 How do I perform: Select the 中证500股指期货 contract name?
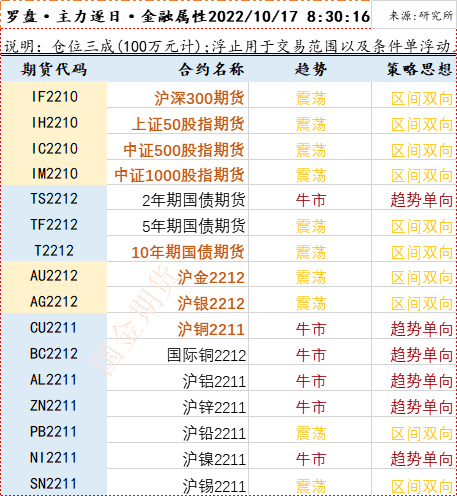184,150
